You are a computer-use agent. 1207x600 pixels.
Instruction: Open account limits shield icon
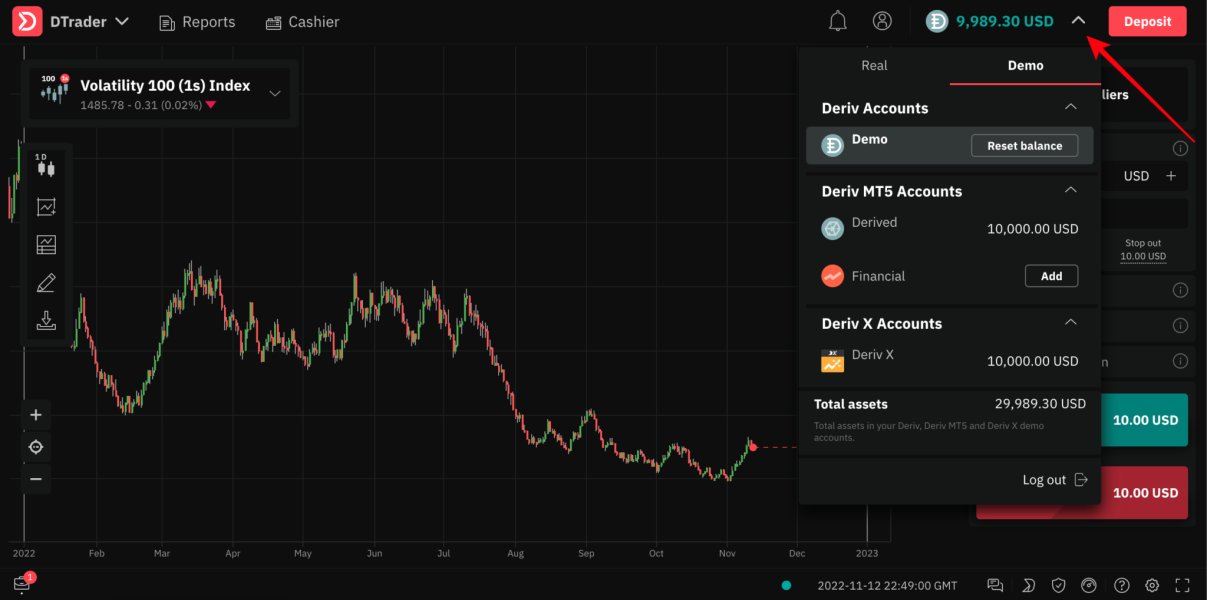(1059, 585)
